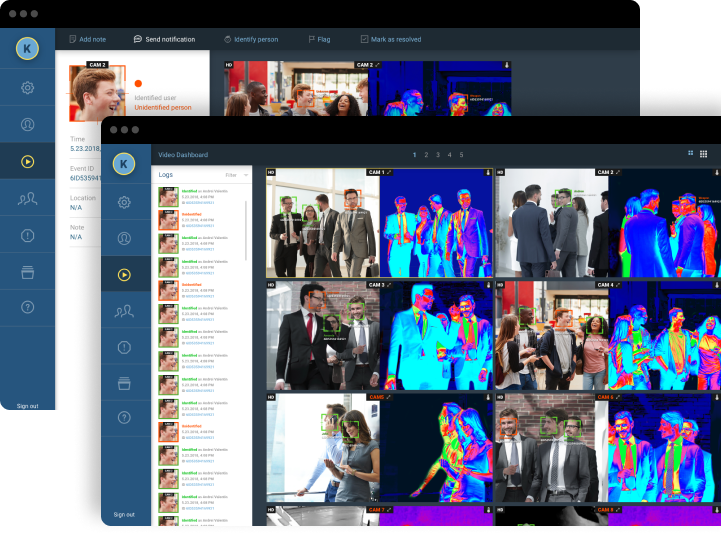The width and height of the screenshot is (721, 536).
Task: Click the K avatar in back window sidebar
Action: tap(27, 48)
